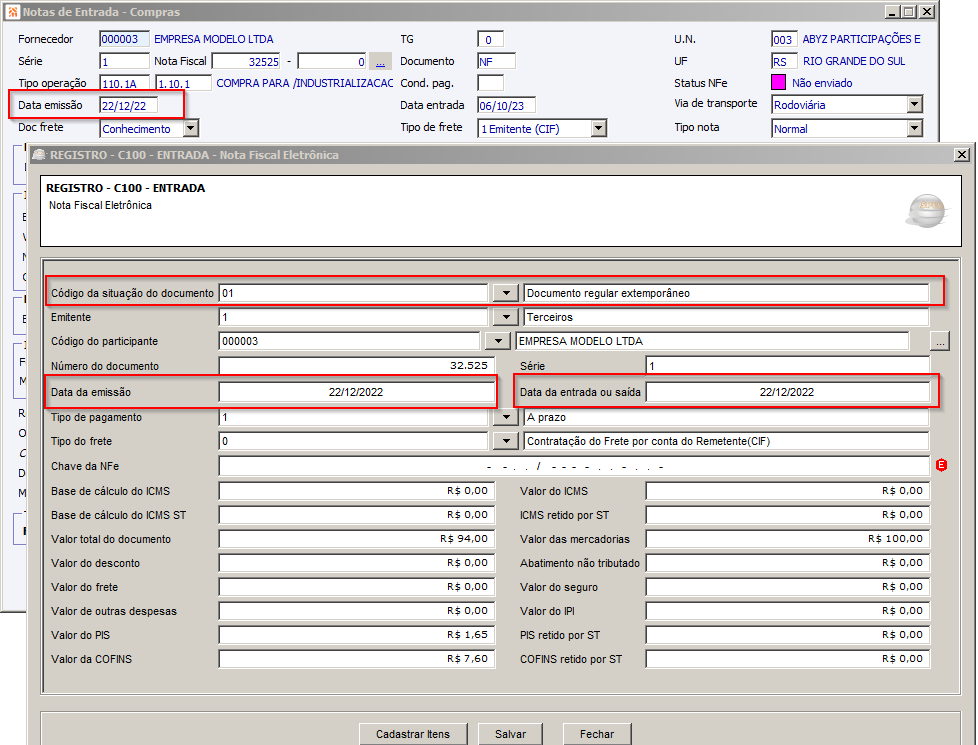The image size is (978, 745).
Task: Click the Valor do ICMS field
Action: coord(788,491)
